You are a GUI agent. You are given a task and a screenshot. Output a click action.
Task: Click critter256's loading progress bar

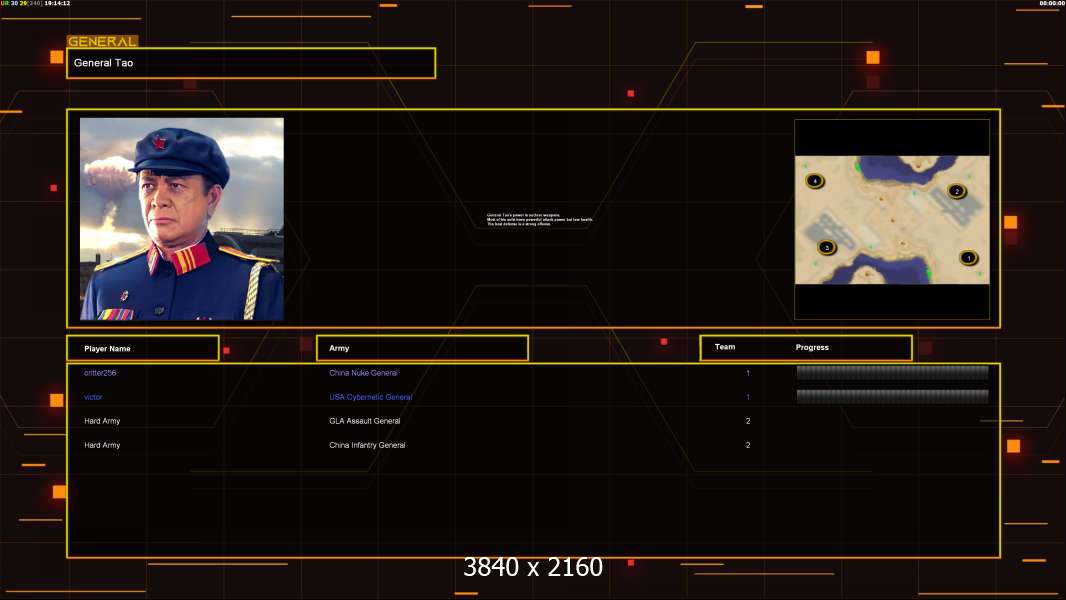click(x=892, y=372)
